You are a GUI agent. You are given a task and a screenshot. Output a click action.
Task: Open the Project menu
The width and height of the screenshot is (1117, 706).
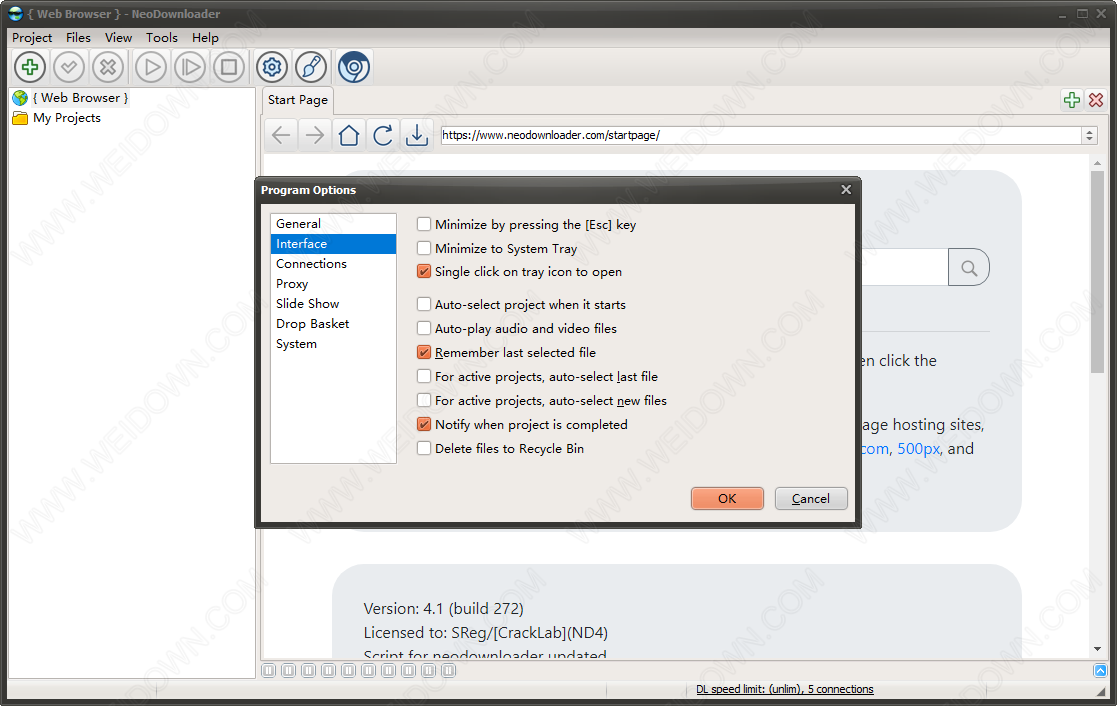tap(32, 38)
